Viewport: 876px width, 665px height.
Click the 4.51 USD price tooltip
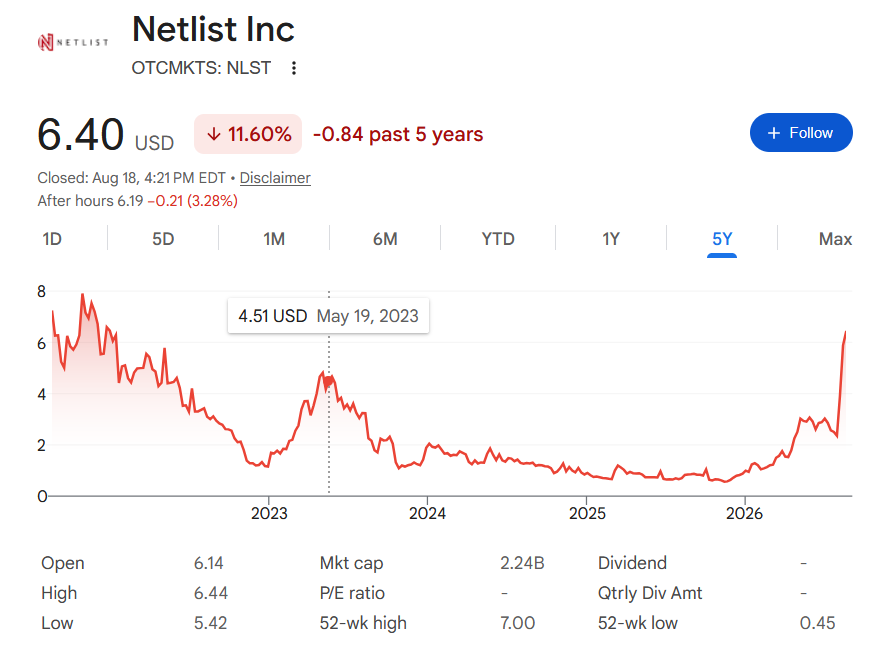[328, 316]
